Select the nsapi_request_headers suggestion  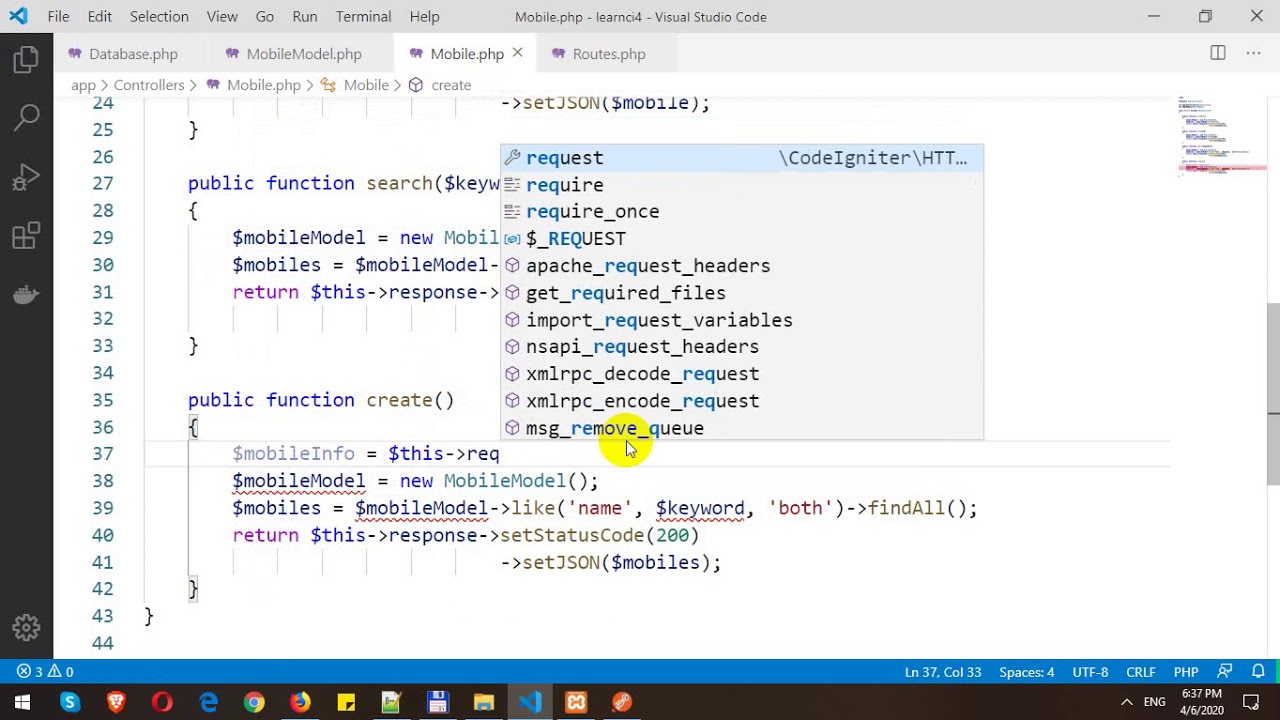pyautogui.click(x=741, y=347)
